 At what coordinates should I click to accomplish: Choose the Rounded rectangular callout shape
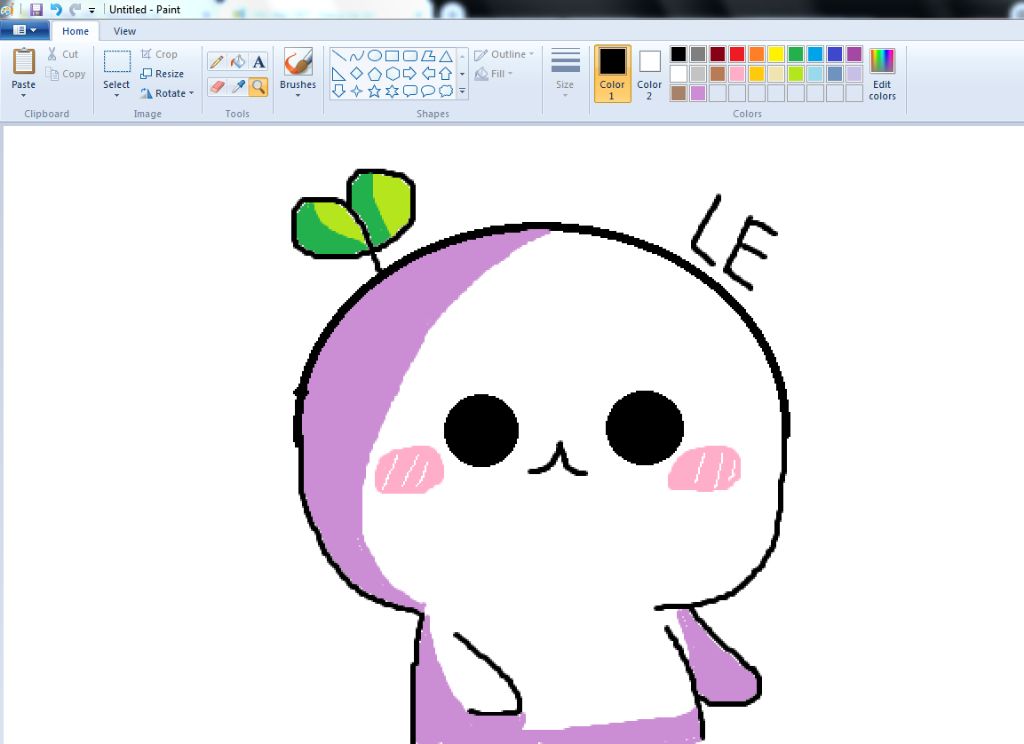tap(410, 91)
